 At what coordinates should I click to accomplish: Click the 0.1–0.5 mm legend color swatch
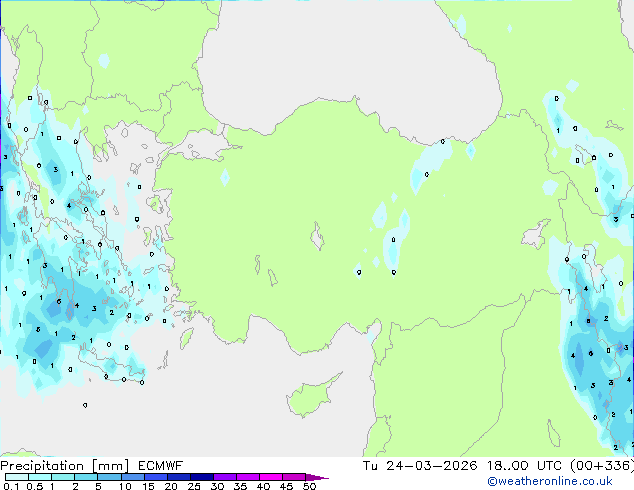[x=17, y=477]
